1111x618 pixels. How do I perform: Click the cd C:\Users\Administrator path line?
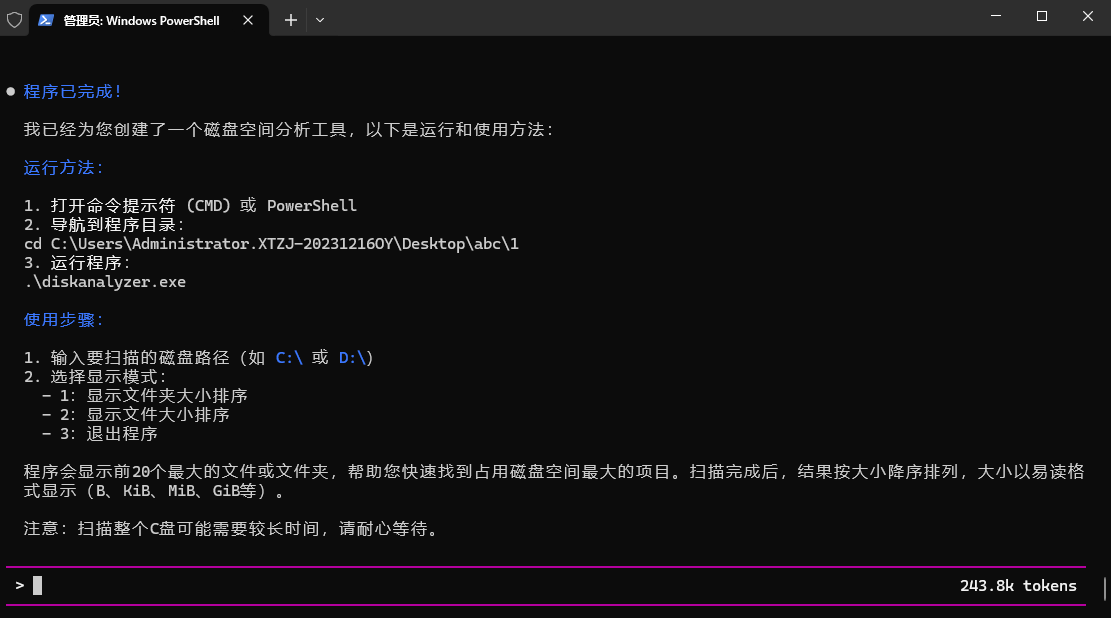[x=271, y=244]
